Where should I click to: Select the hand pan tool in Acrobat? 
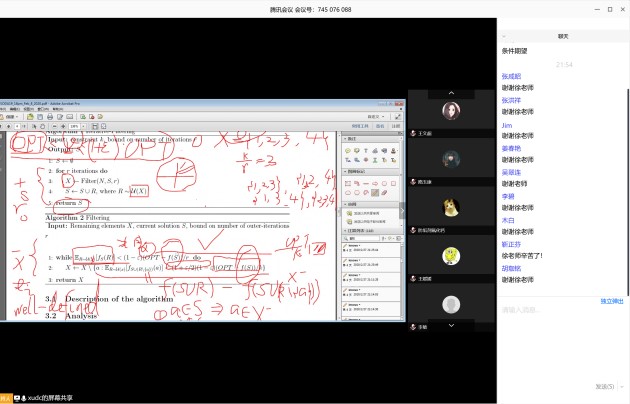pyautogui.click(x=43, y=126)
